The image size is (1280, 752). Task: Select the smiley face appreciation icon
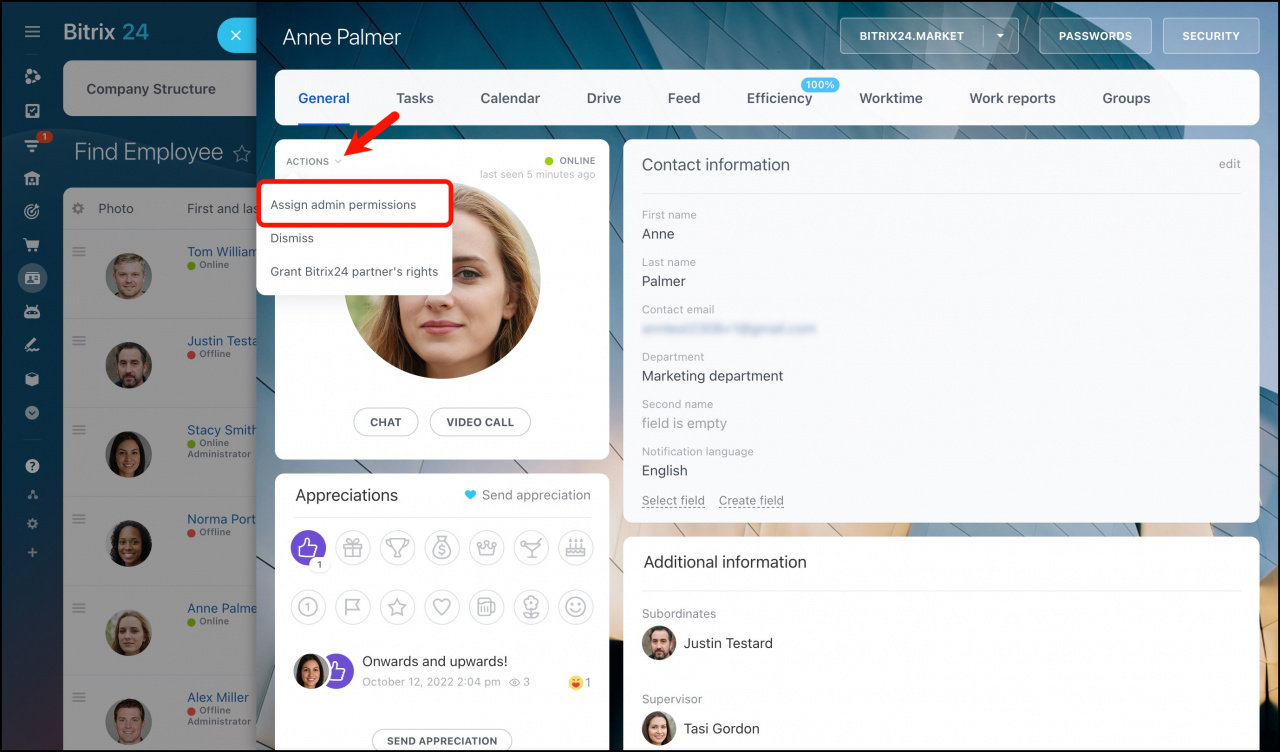coord(576,606)
